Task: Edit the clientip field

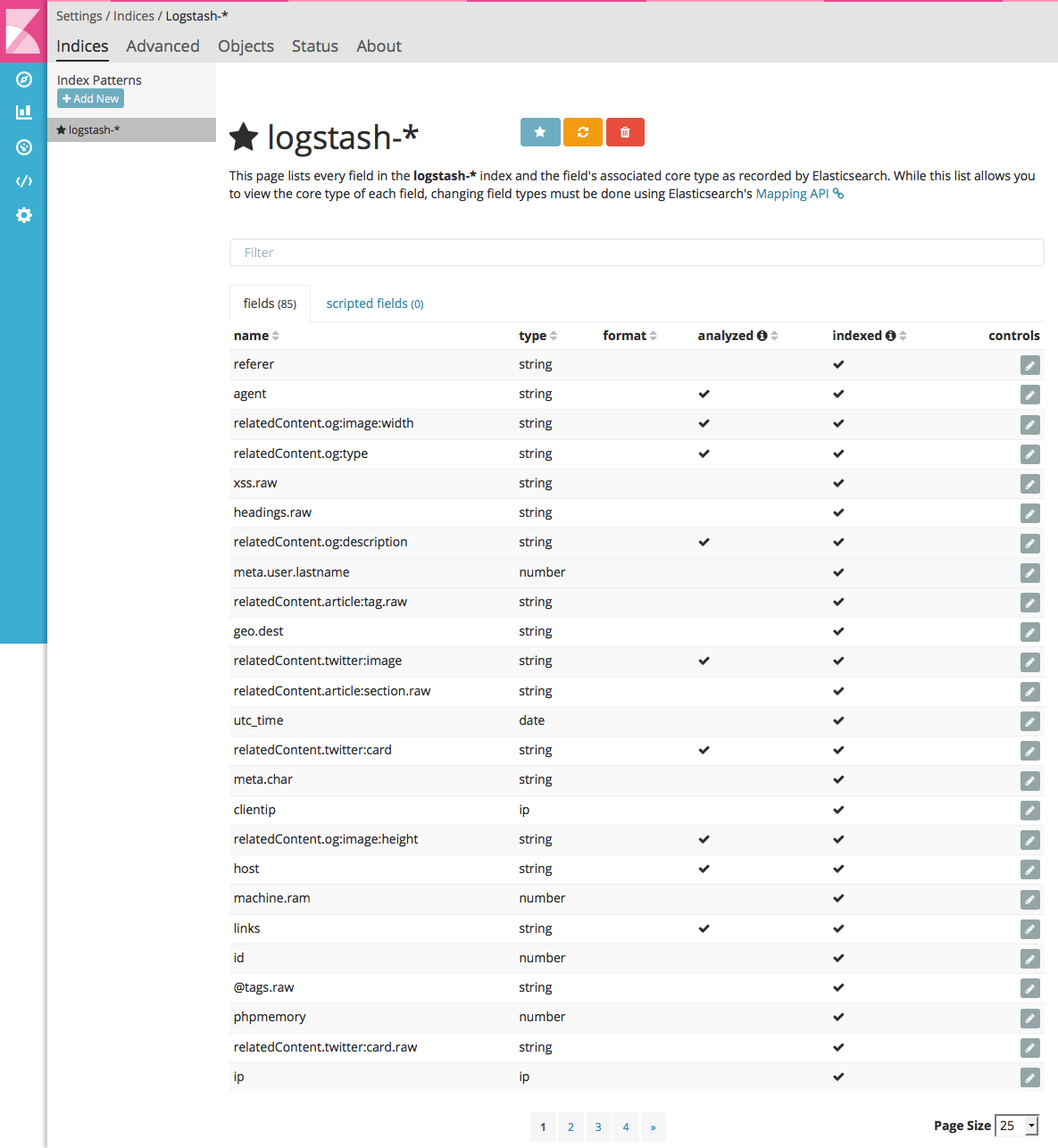Action: 1030,811
